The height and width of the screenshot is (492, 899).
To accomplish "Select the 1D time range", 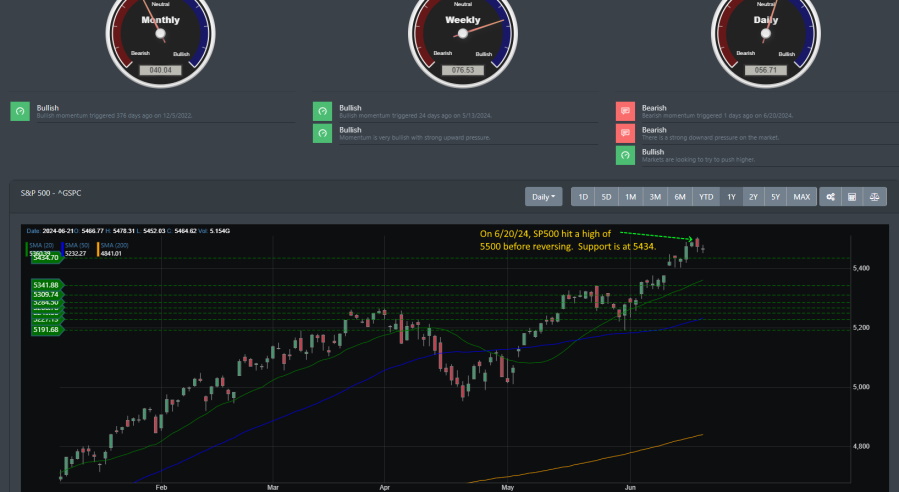I will (x=583, y=197).
